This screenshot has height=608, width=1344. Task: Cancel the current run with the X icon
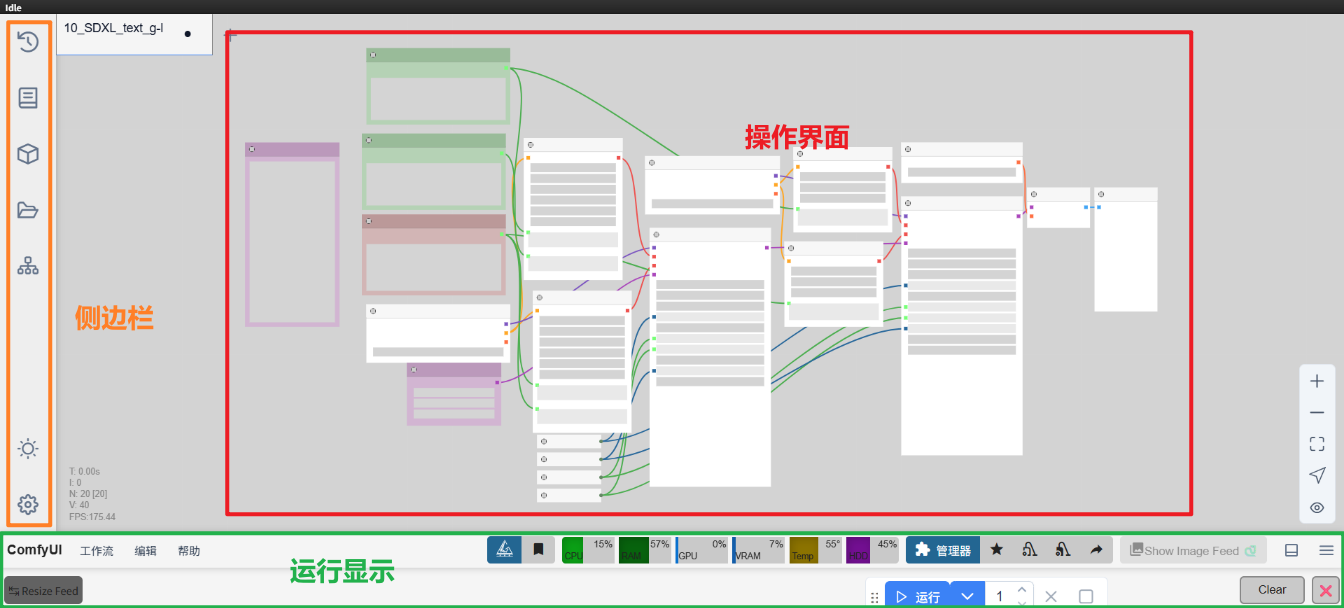point(1051,597)
